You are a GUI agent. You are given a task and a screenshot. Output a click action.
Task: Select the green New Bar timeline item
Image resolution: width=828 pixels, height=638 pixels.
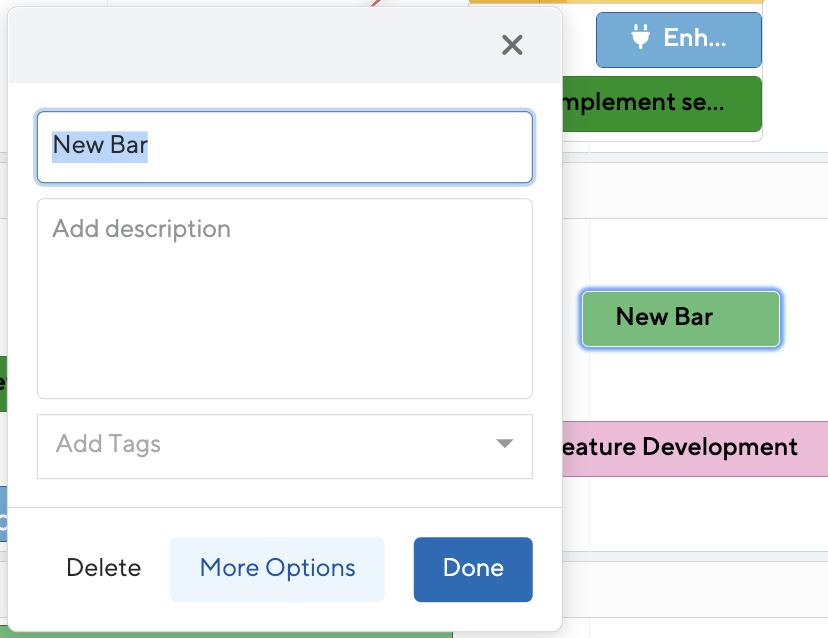[x=681, y=318]
